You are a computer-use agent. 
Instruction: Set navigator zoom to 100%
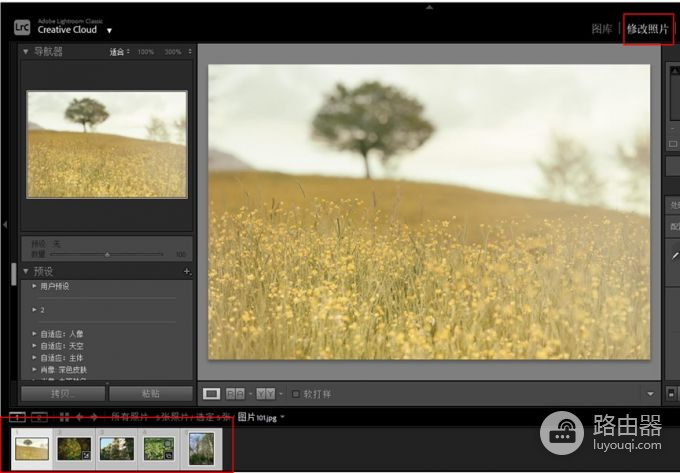[x=146, y=52]
